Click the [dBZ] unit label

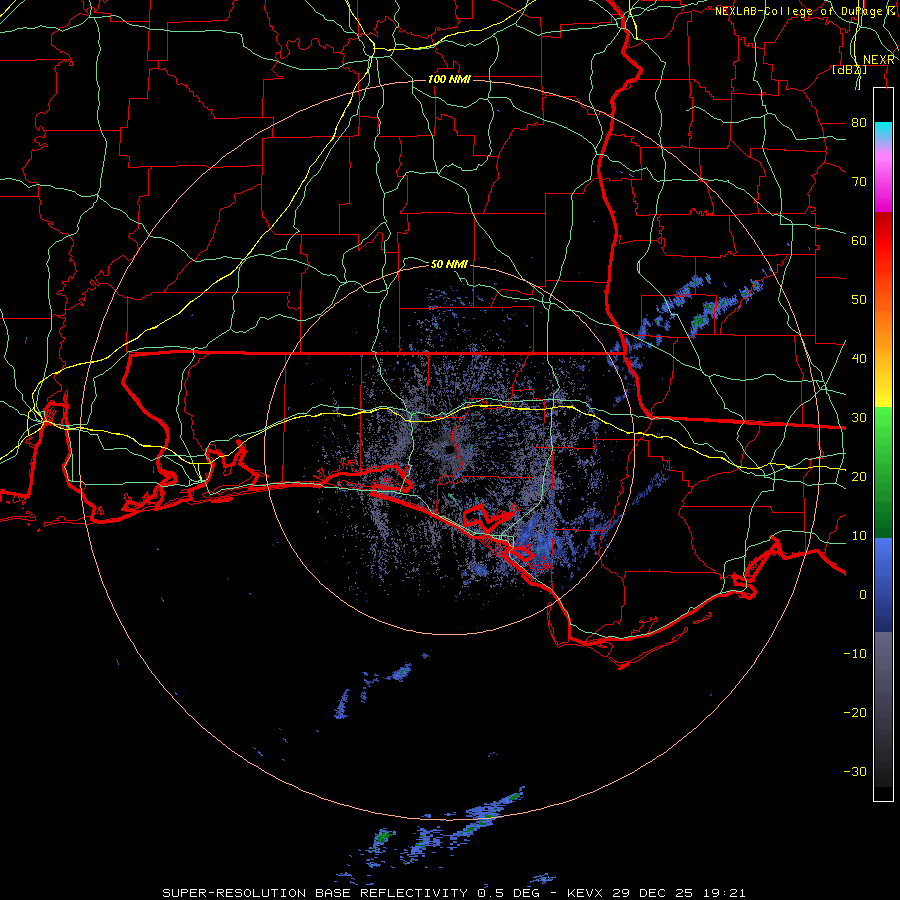[849, 69]
